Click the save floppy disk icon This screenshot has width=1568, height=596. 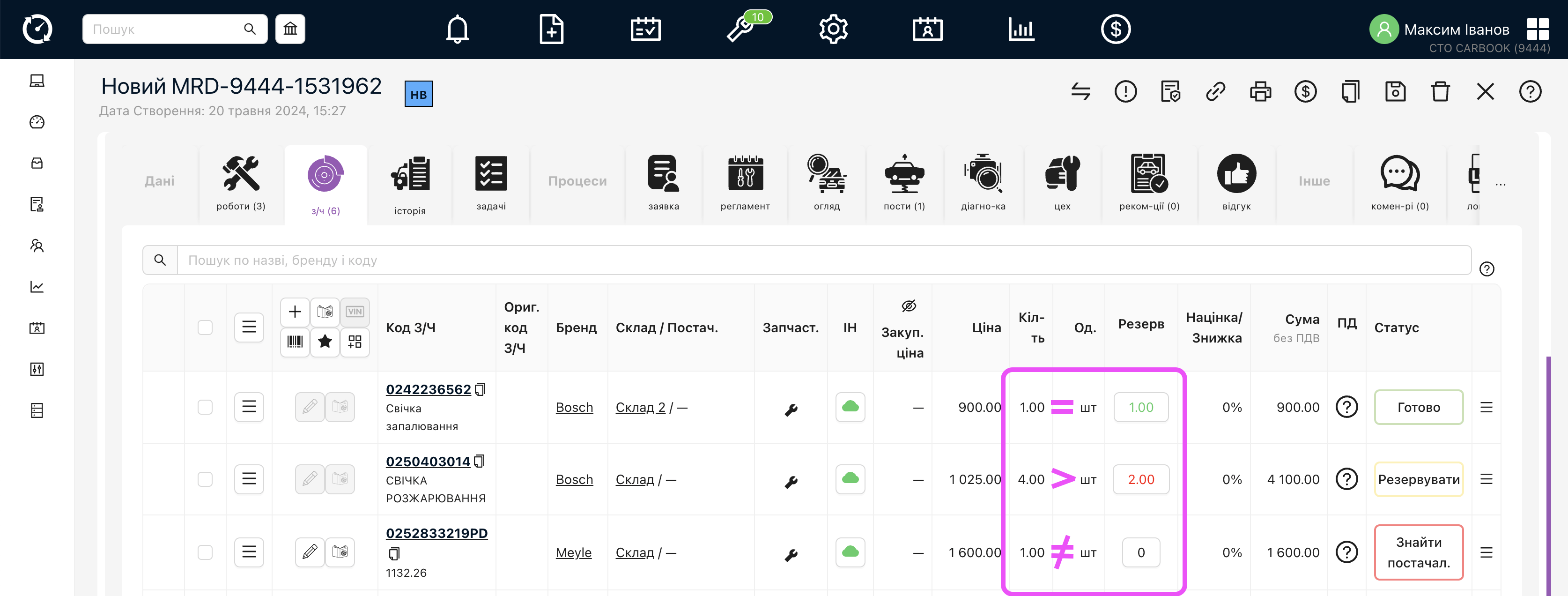click(1395, 92)
